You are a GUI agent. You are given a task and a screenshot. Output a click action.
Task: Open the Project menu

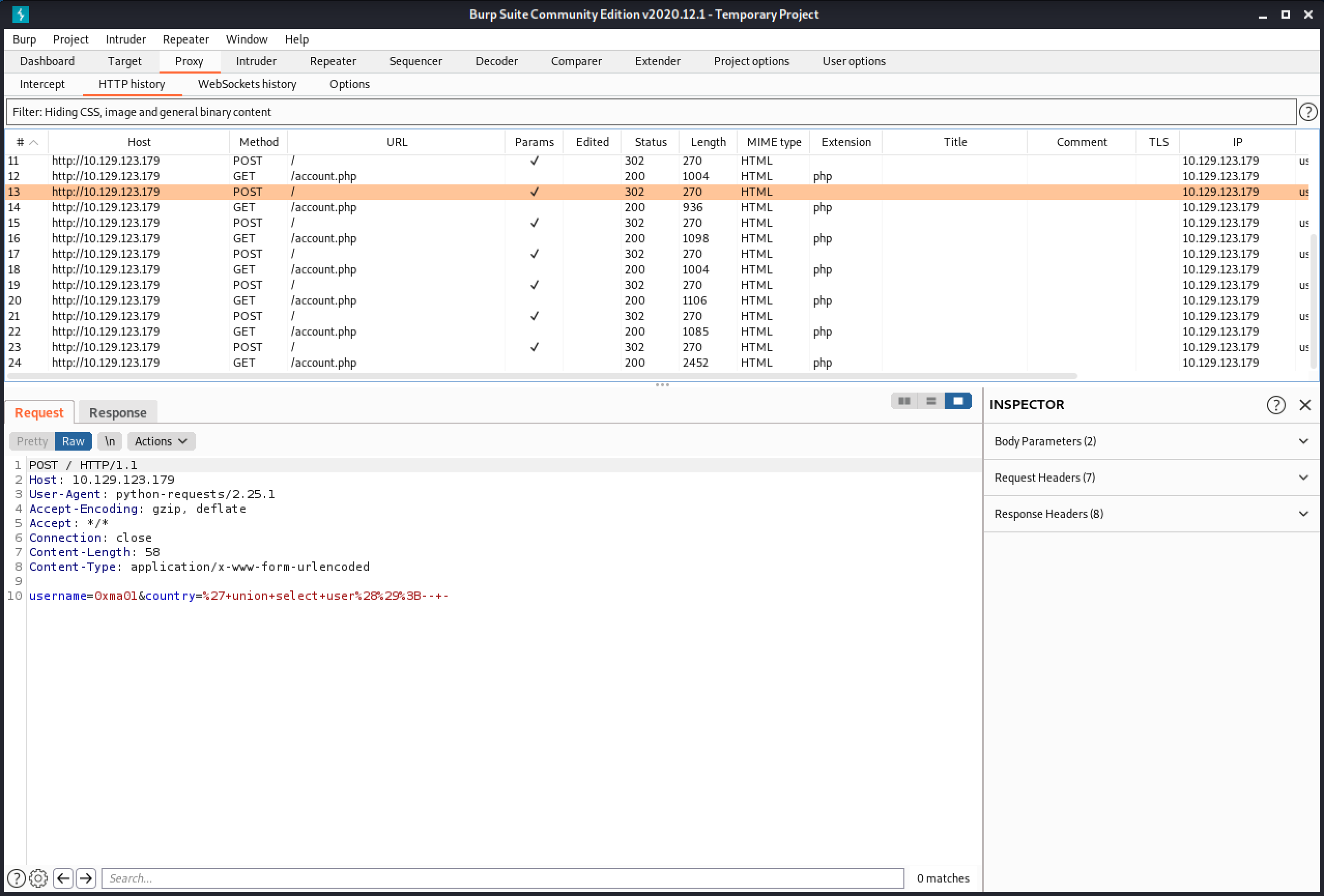click(x=70, y=39)
